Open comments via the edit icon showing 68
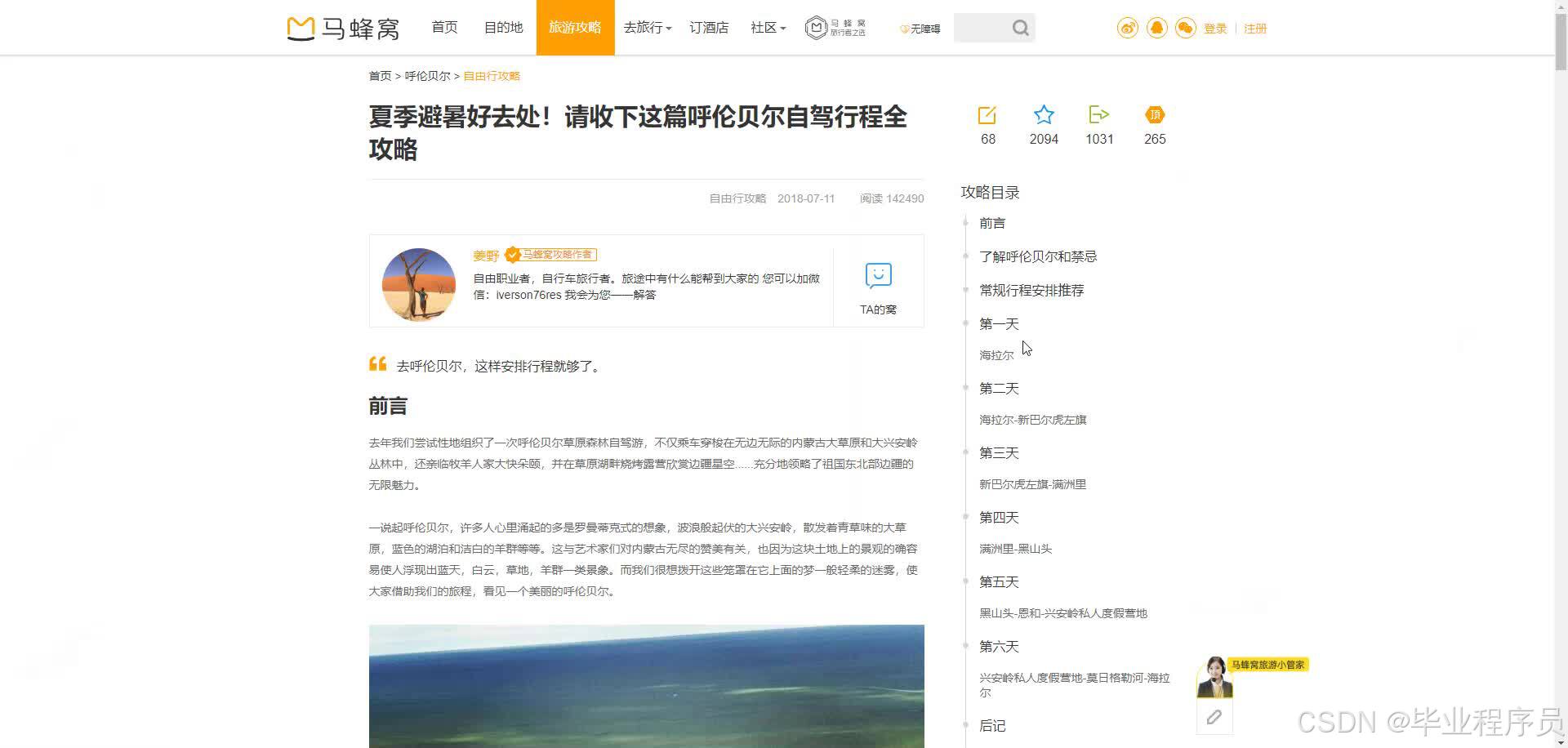 pyautogui.click(x=987, y=115)
